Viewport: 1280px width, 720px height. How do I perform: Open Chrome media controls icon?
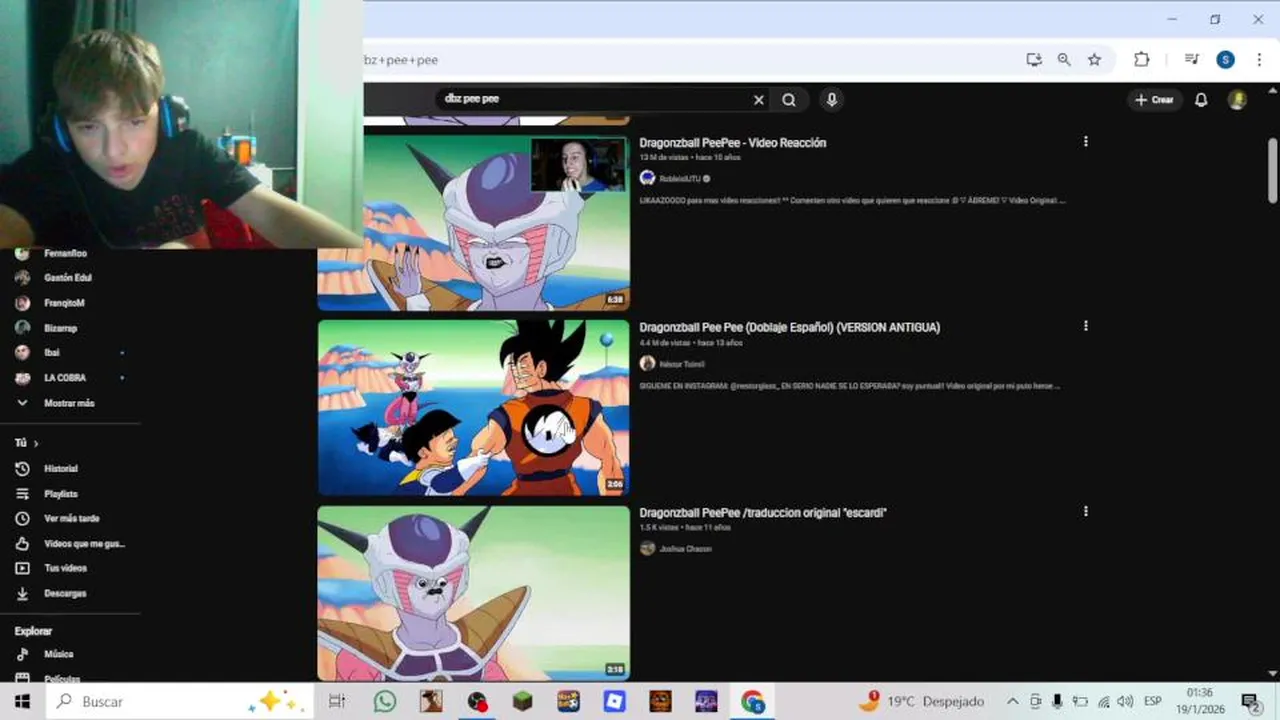click(x=1191, y=60)
